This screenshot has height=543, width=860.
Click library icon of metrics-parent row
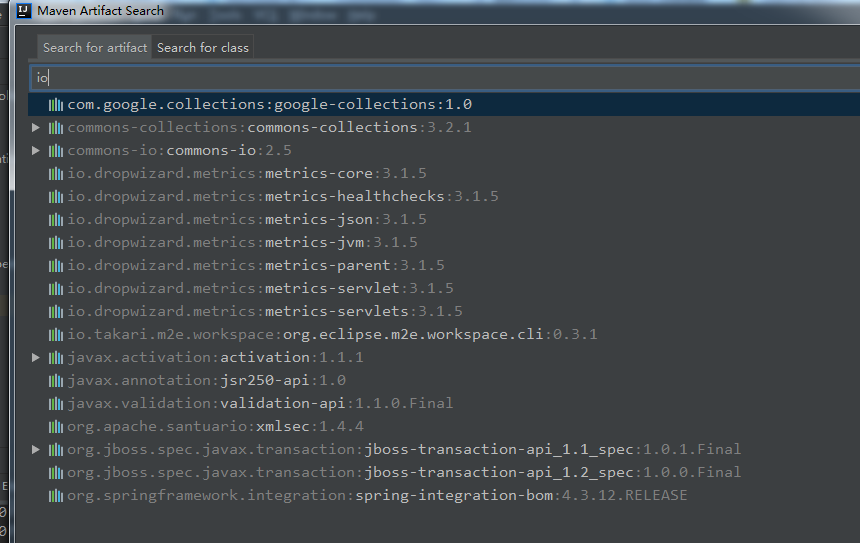point(55,266)
